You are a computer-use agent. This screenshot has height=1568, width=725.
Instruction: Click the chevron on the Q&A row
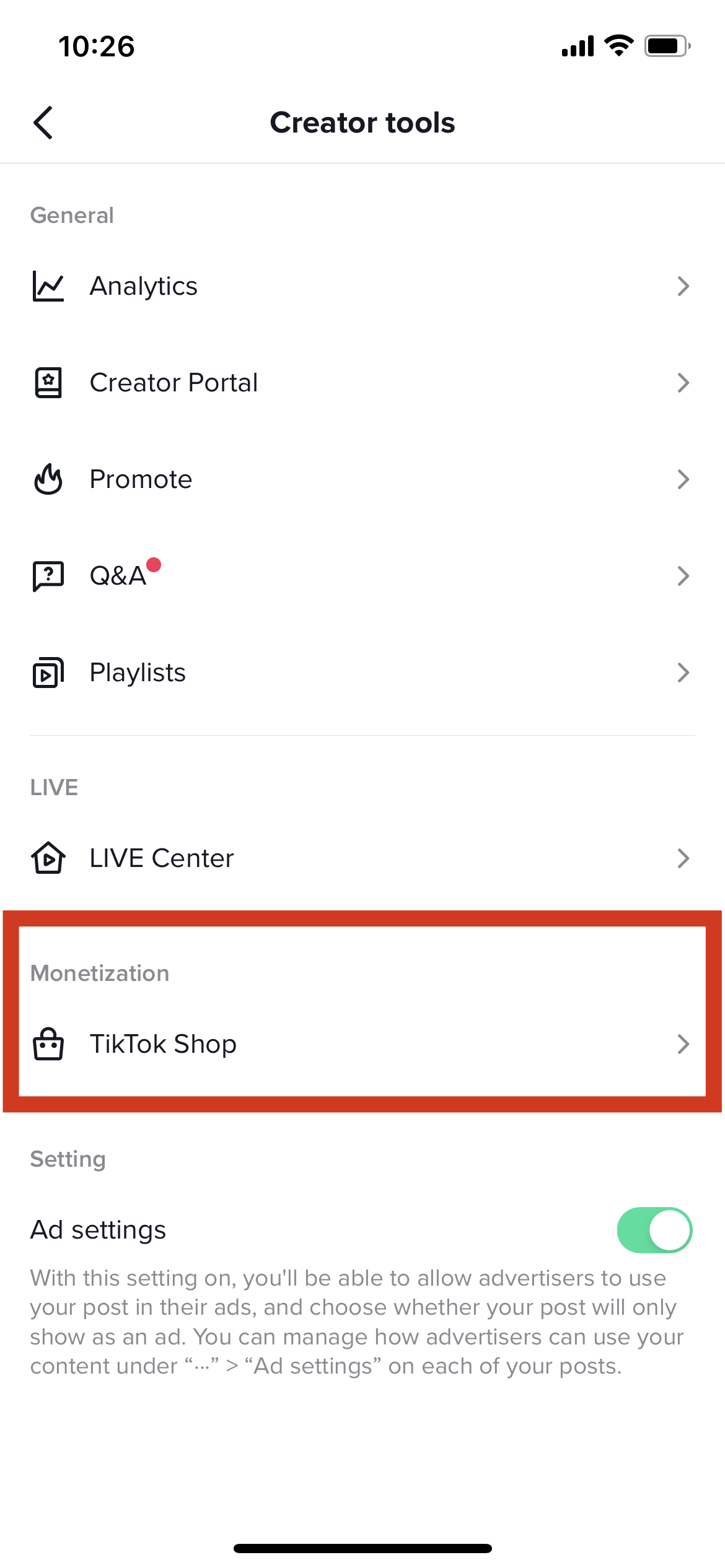click(683, 576)
